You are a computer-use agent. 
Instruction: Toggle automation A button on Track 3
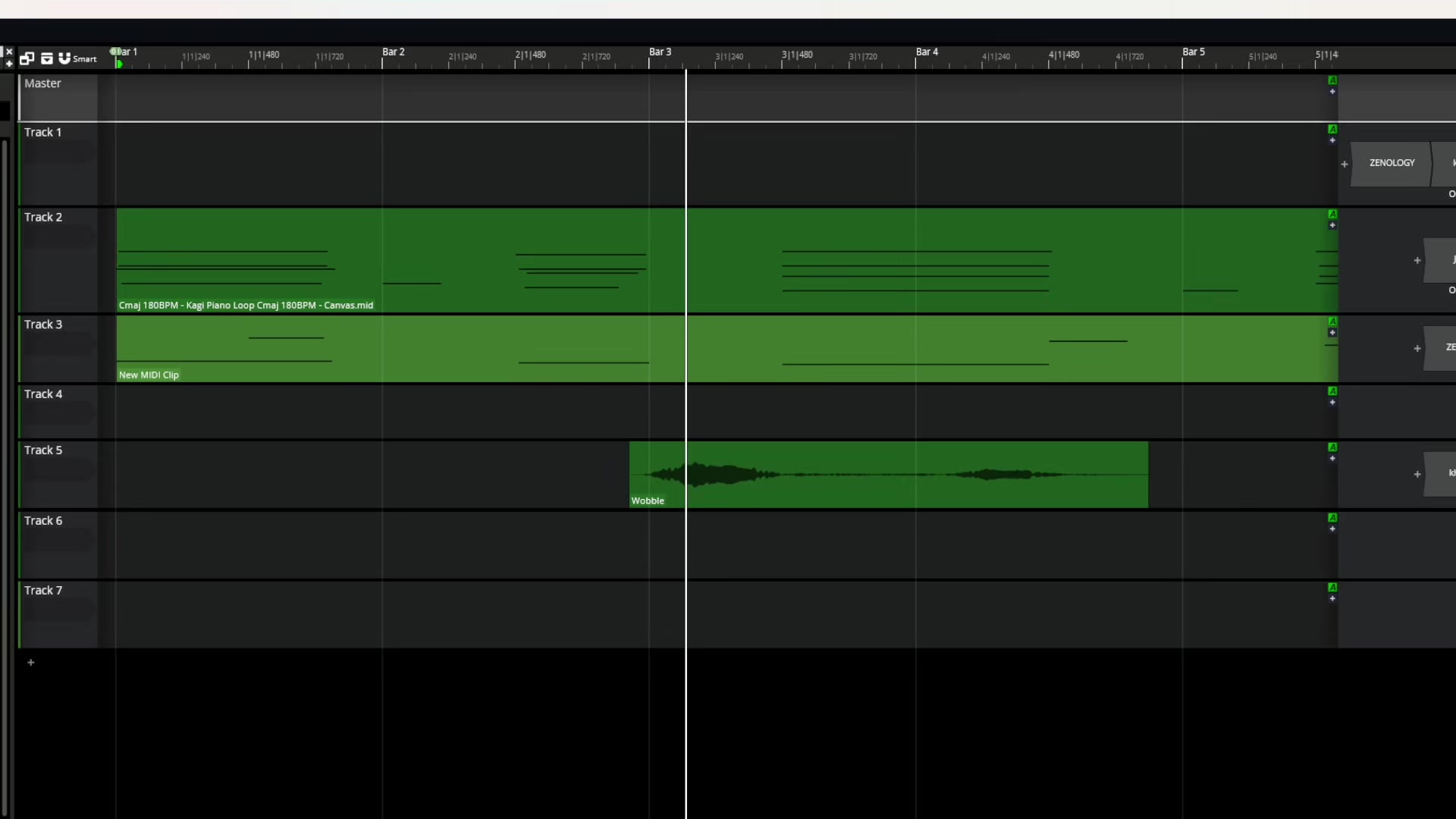[x=1332, y=322]
